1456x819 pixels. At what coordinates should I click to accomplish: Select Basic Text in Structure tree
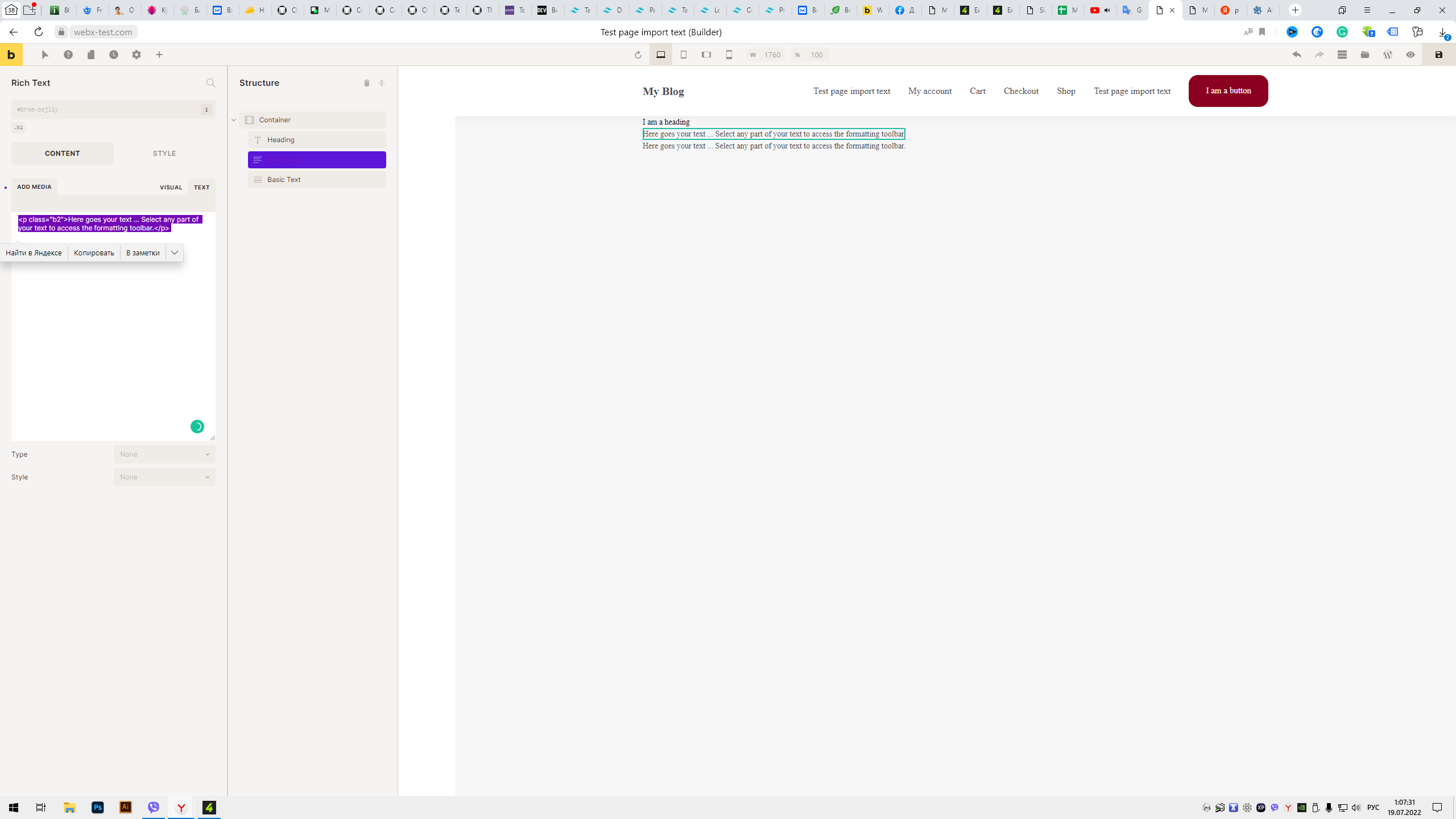tap(317, 180)
